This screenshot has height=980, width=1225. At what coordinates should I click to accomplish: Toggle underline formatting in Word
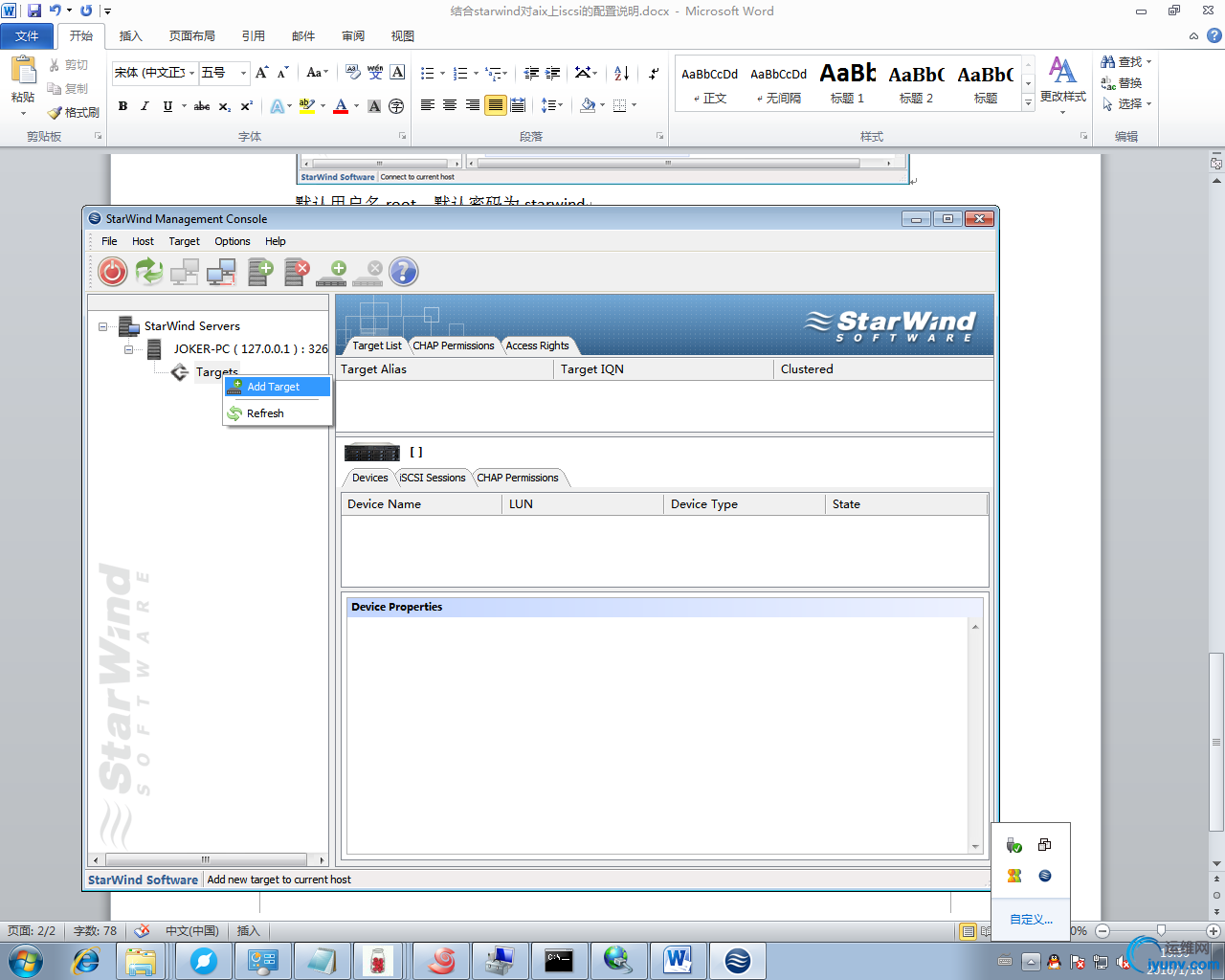167,106
